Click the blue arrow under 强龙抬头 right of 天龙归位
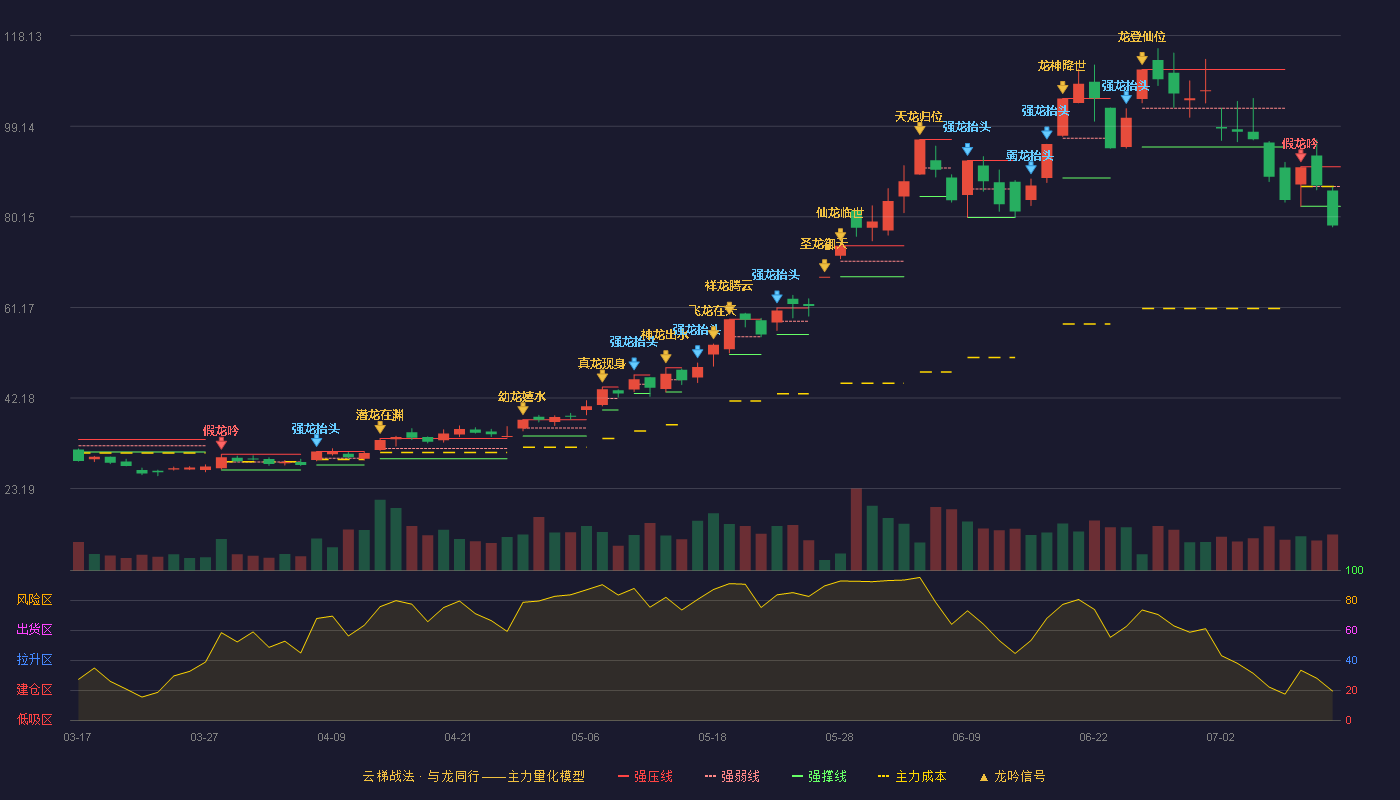This screenshot has width=1400, height=800. pos(967,150)
